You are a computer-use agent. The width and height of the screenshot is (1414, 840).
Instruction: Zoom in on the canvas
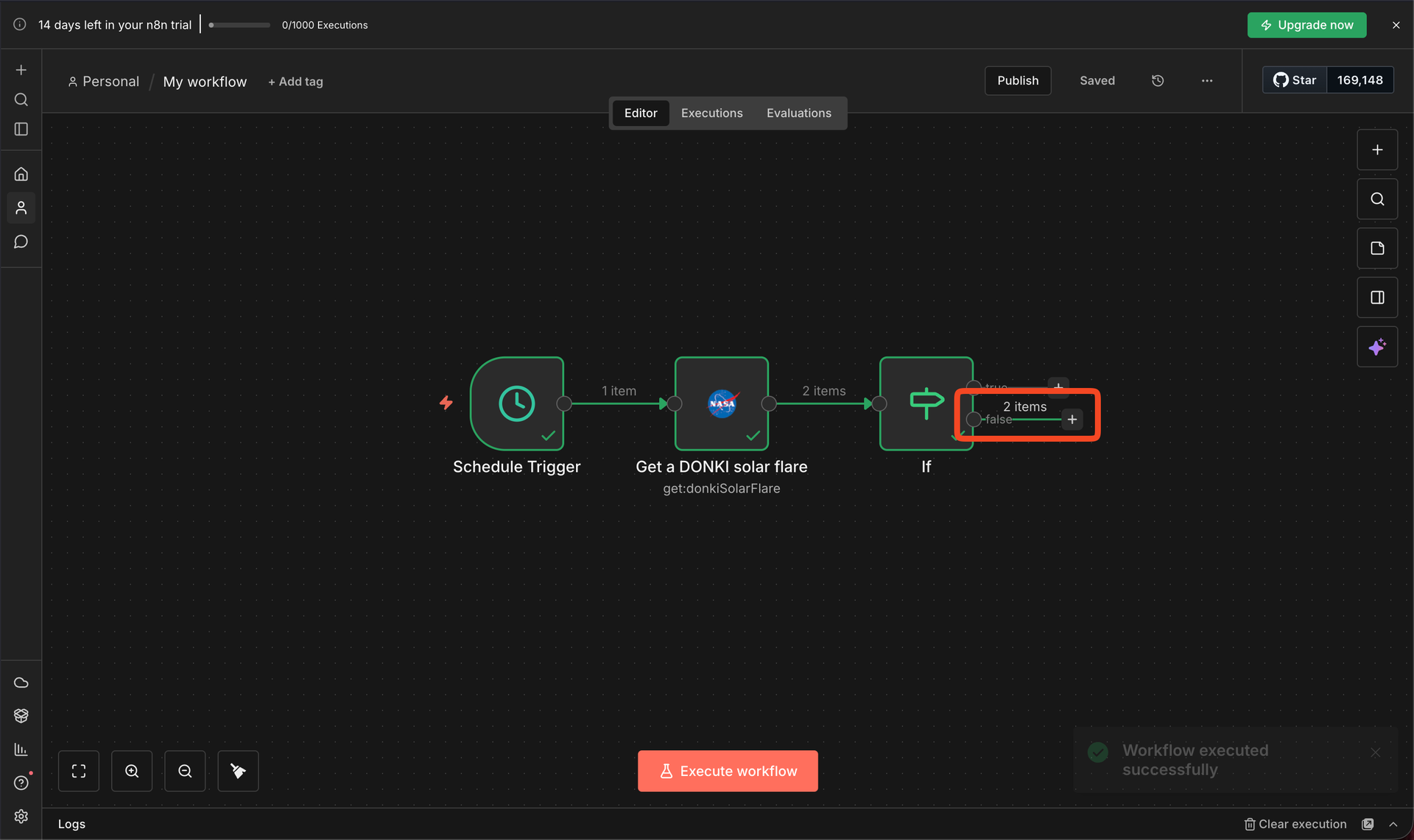132,771
